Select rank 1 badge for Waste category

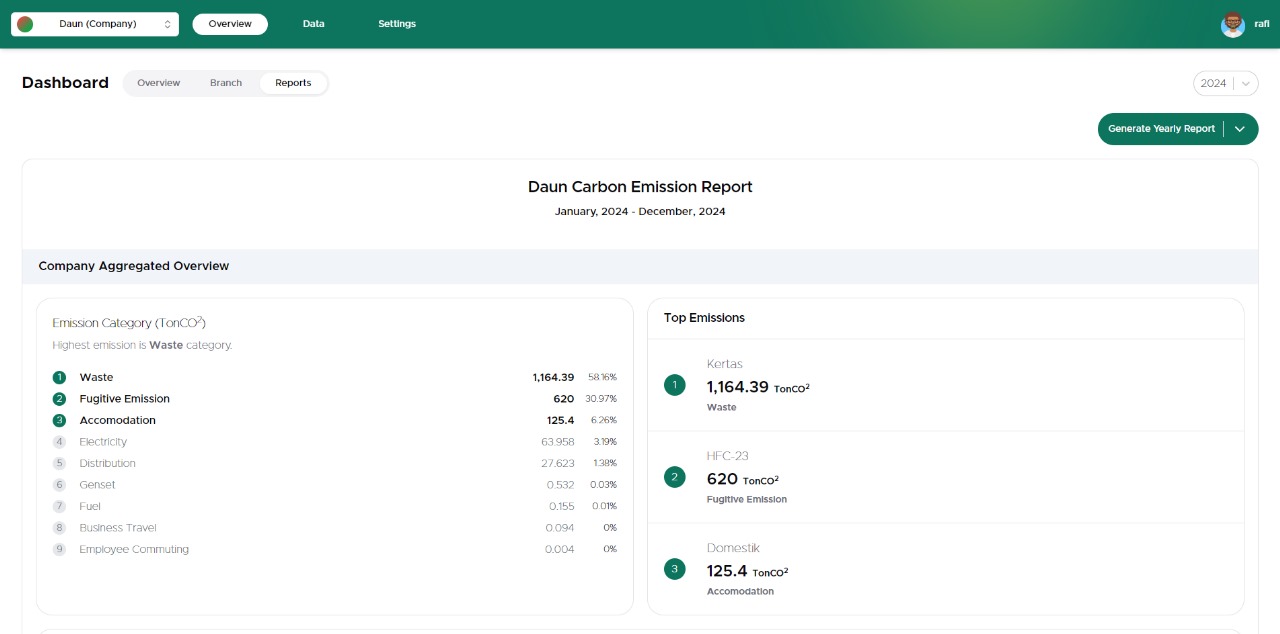tap(59, 377)
